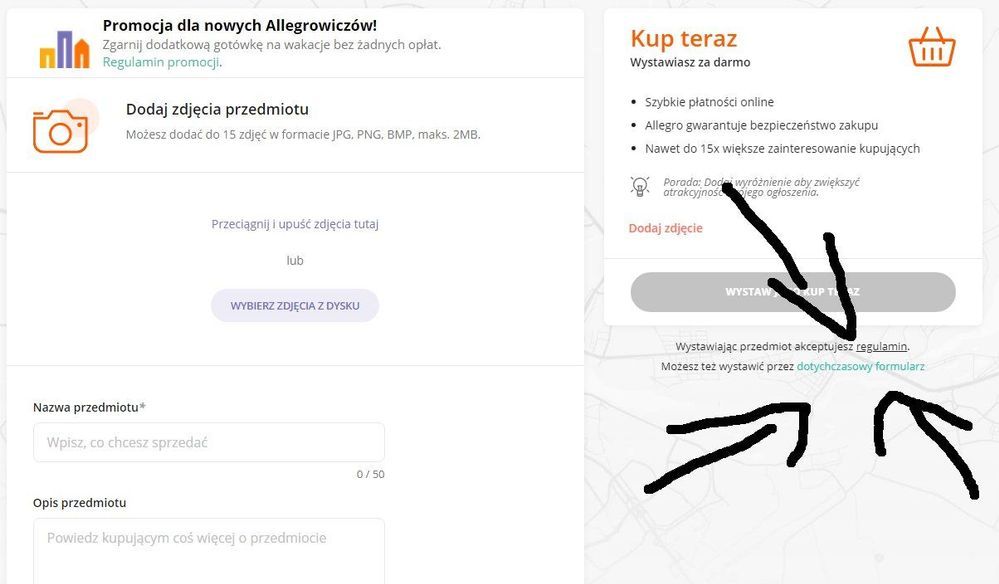Click the lightbulb tip icon
This screenshot has height=584, width=999.
640,186
